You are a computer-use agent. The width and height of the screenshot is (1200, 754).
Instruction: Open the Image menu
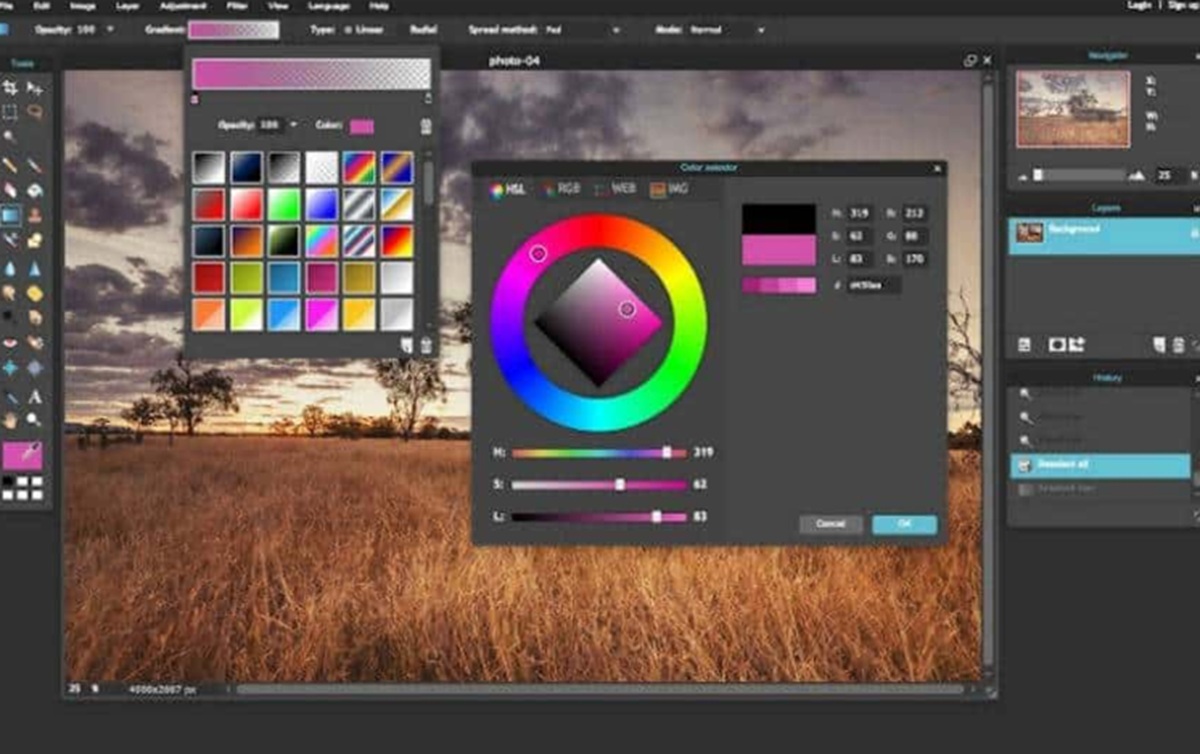(x=82, y=5)
